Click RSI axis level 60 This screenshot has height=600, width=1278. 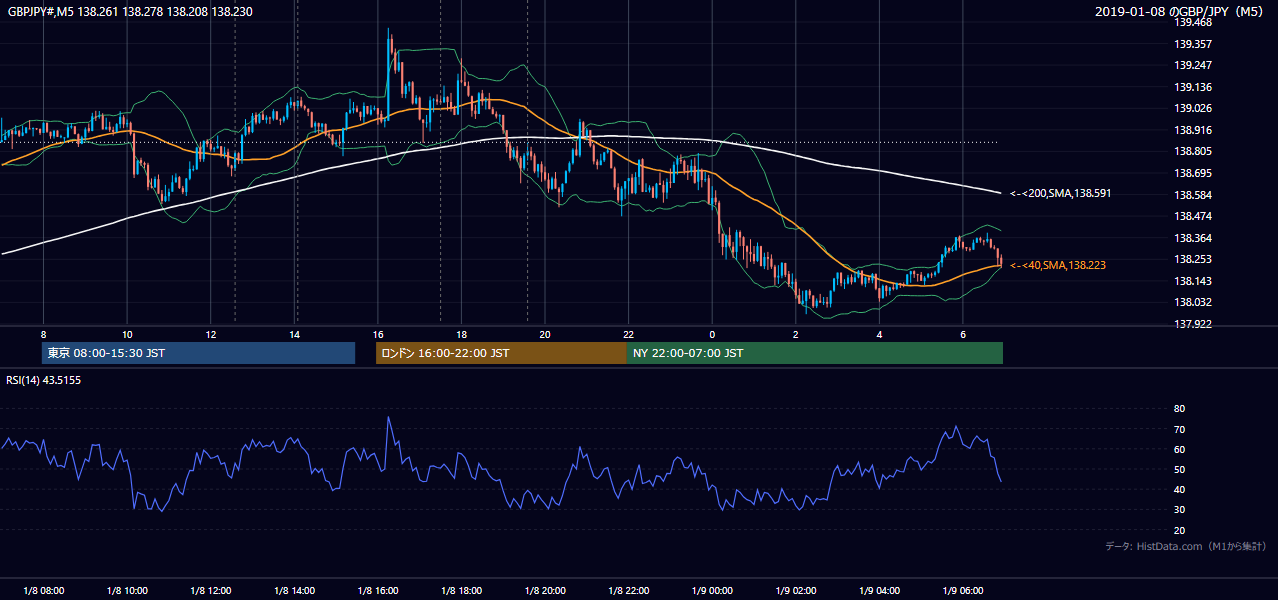point(1179,449)
